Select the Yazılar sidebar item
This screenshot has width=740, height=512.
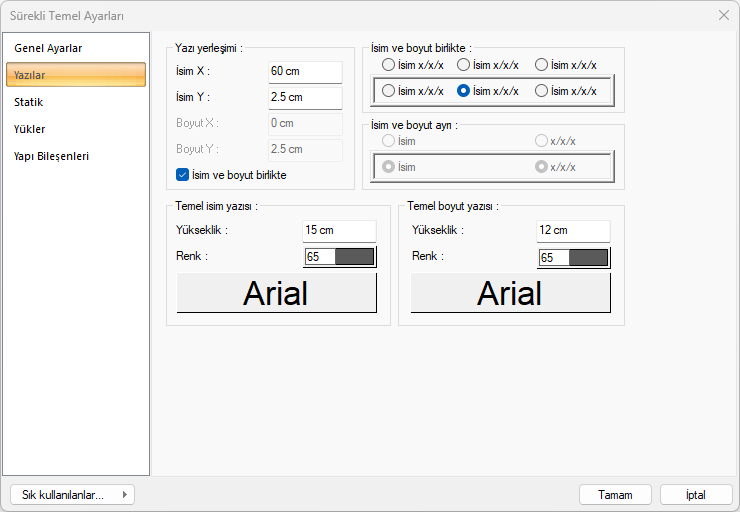pos(75,75)
